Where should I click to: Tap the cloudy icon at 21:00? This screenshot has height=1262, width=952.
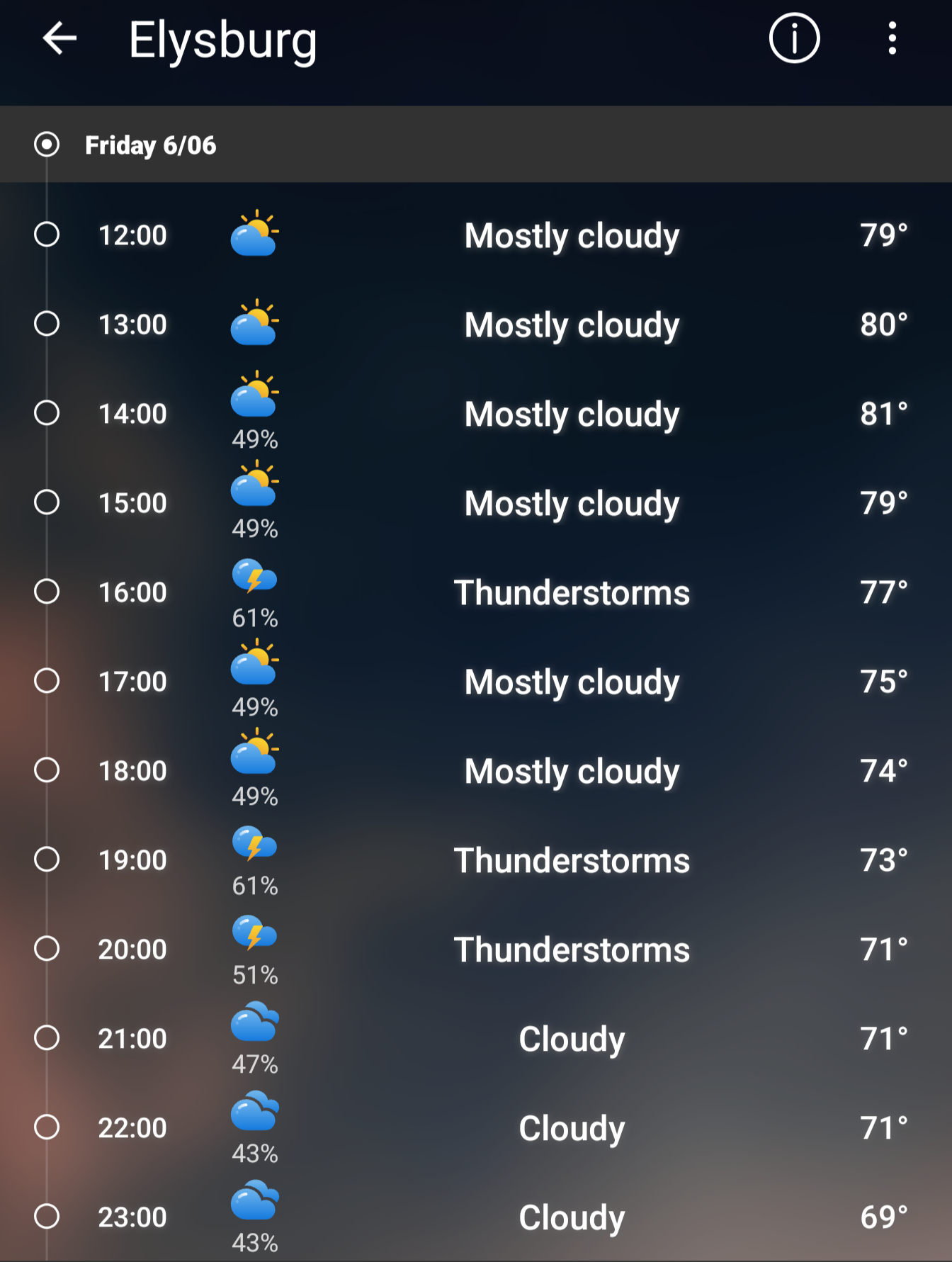pyautogui.click(x=255, y=1021)
